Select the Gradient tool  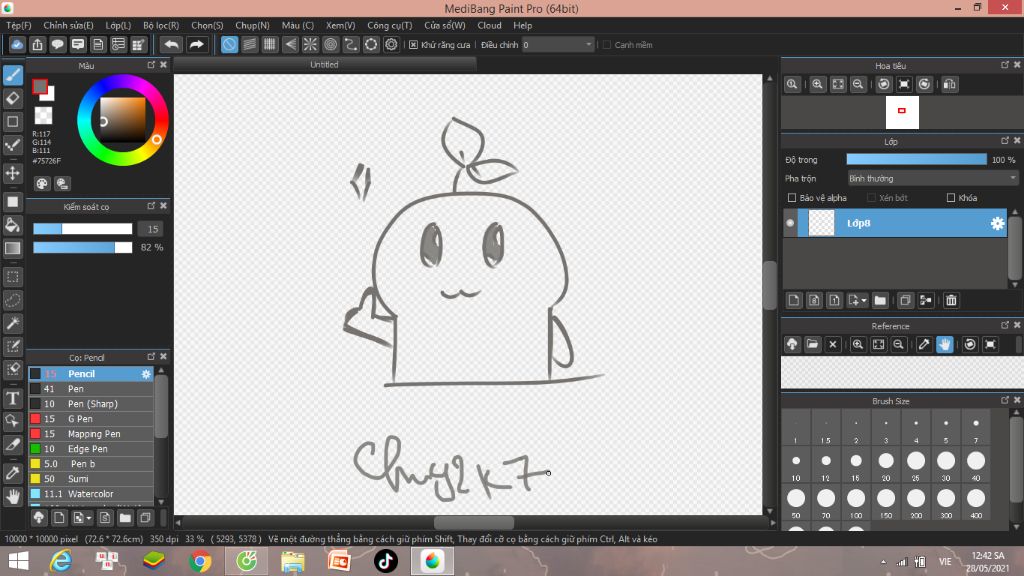tap(12, 248)
